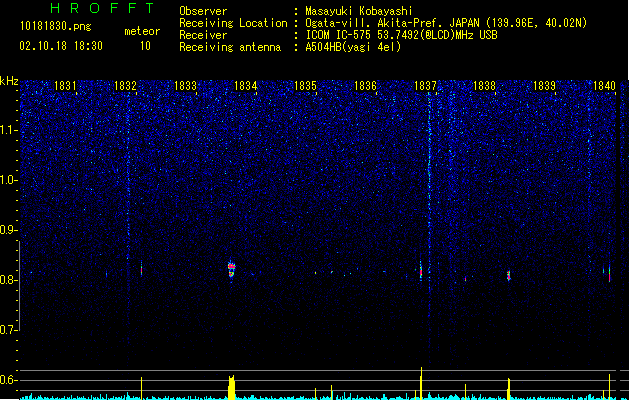The height and width of the screenshot is (400, 629).
Task: Click the 1838 time marker
Action: click(x=485, y=86)
